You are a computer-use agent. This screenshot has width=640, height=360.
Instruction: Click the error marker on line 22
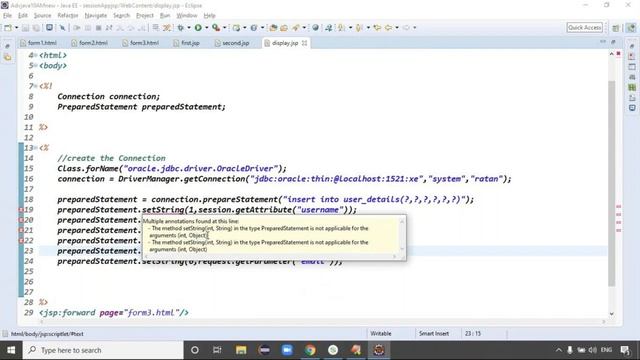[x=21, y=241]
